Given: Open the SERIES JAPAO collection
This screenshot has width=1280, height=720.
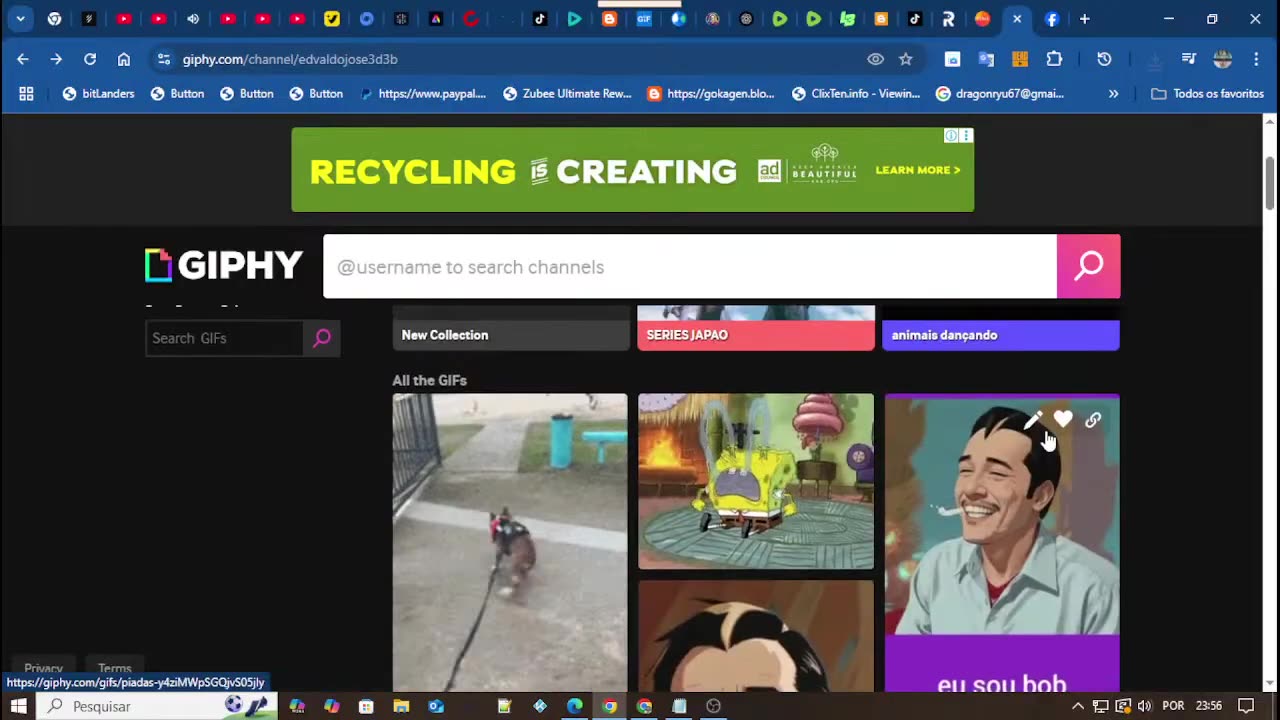Looking at the screenshot, I should tap(756, 328).
